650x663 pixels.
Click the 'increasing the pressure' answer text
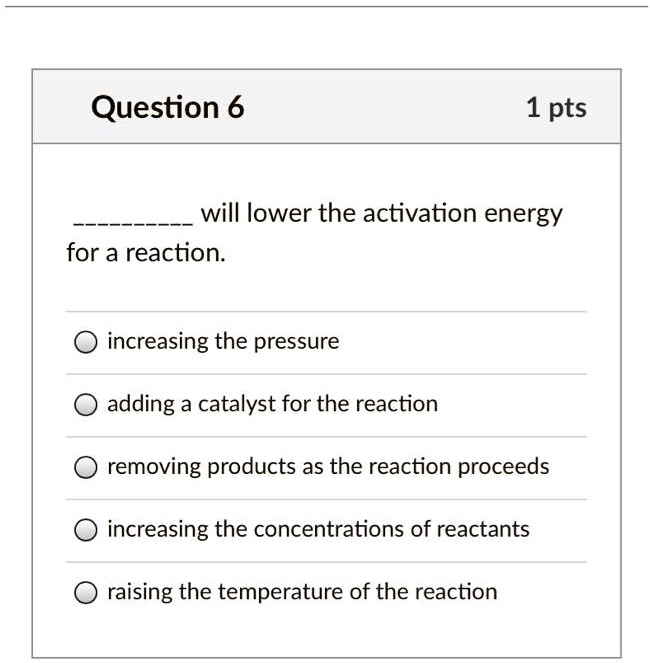pyautogui.click(x=223, y=342)
